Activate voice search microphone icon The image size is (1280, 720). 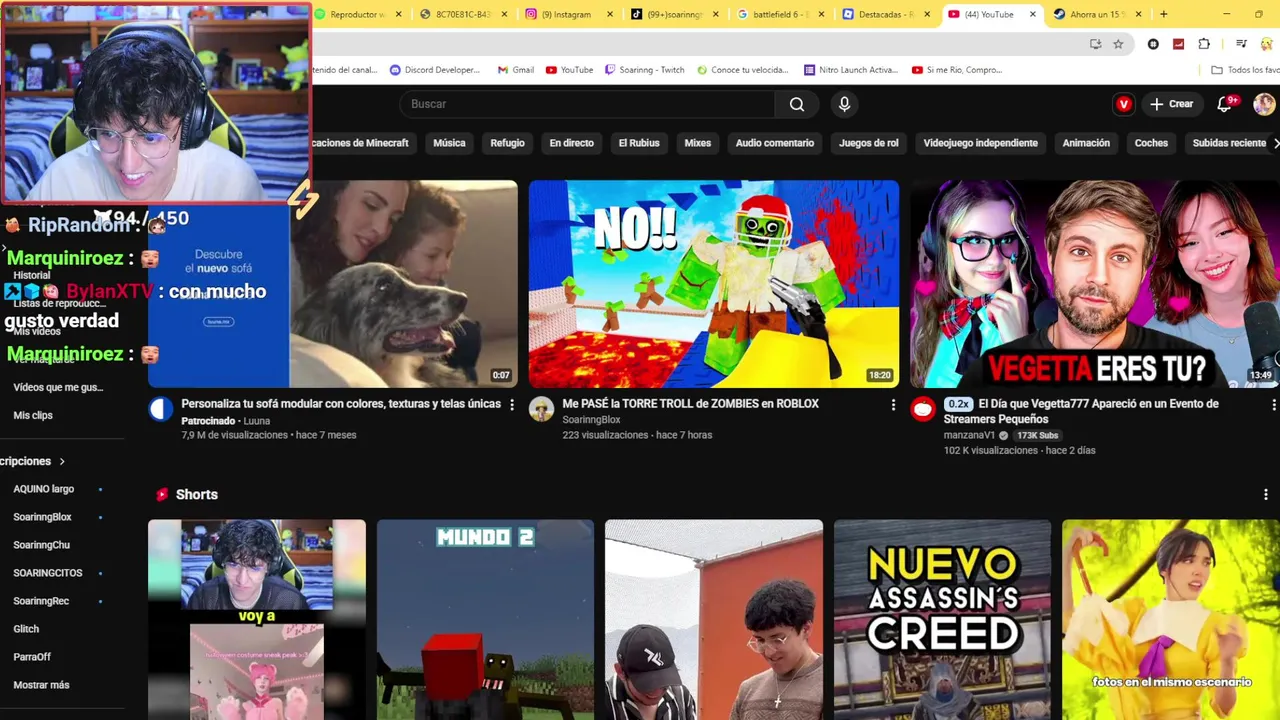844,104
